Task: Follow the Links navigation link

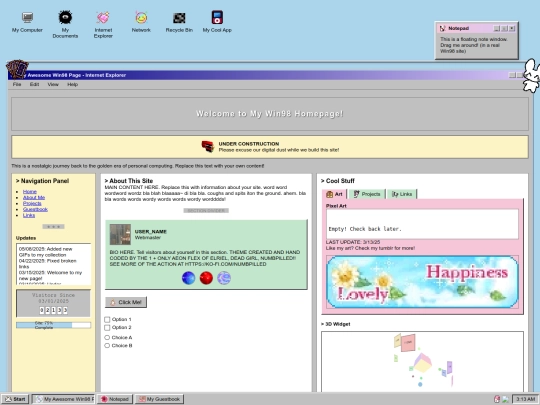Action: (29, 215)
